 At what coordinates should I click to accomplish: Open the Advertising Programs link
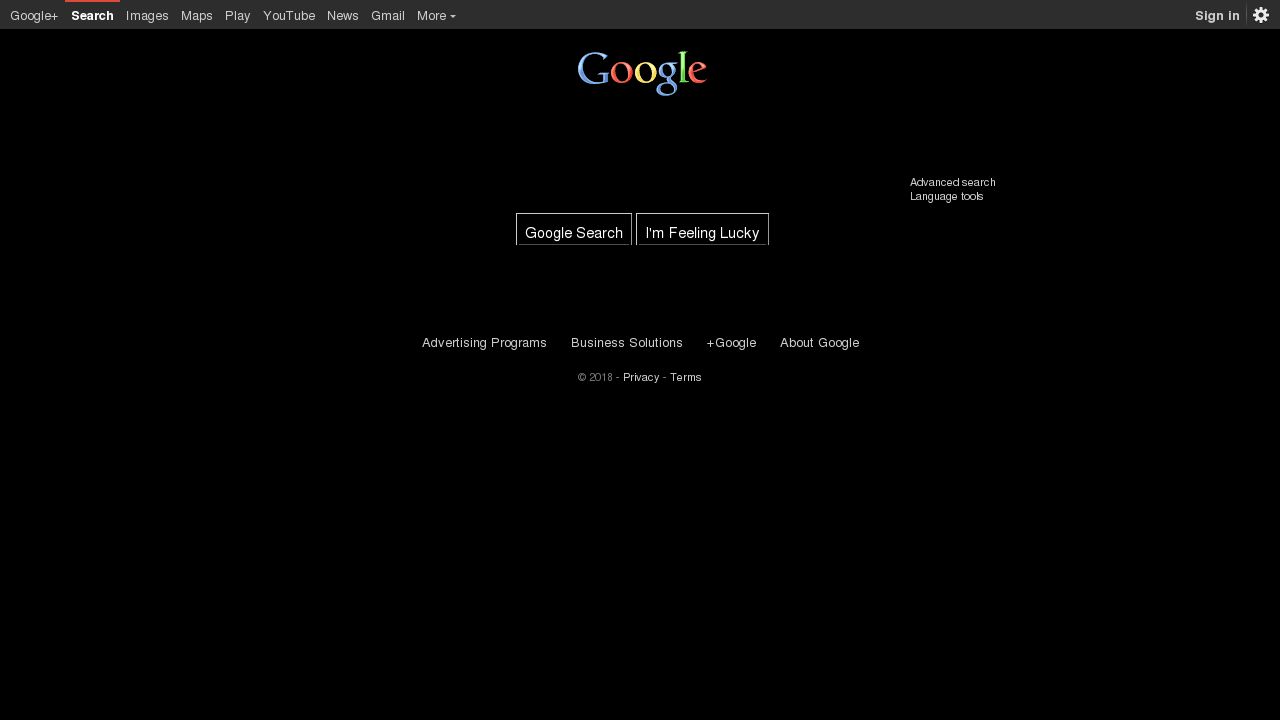coord(484,343)
